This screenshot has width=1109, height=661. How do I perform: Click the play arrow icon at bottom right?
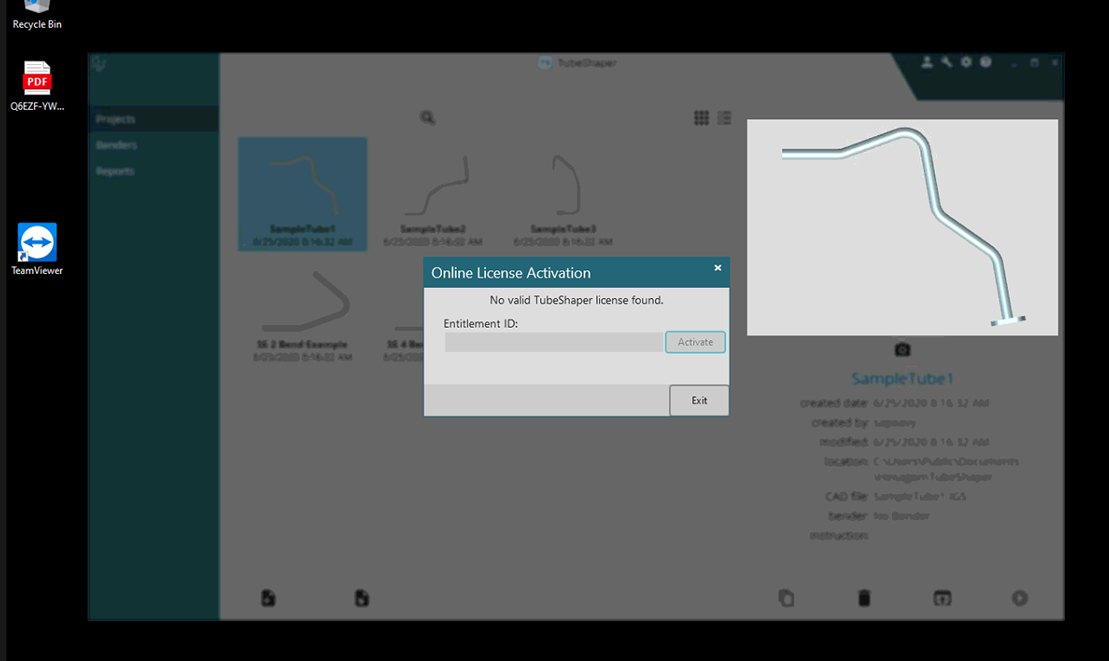click(1019, 598)
